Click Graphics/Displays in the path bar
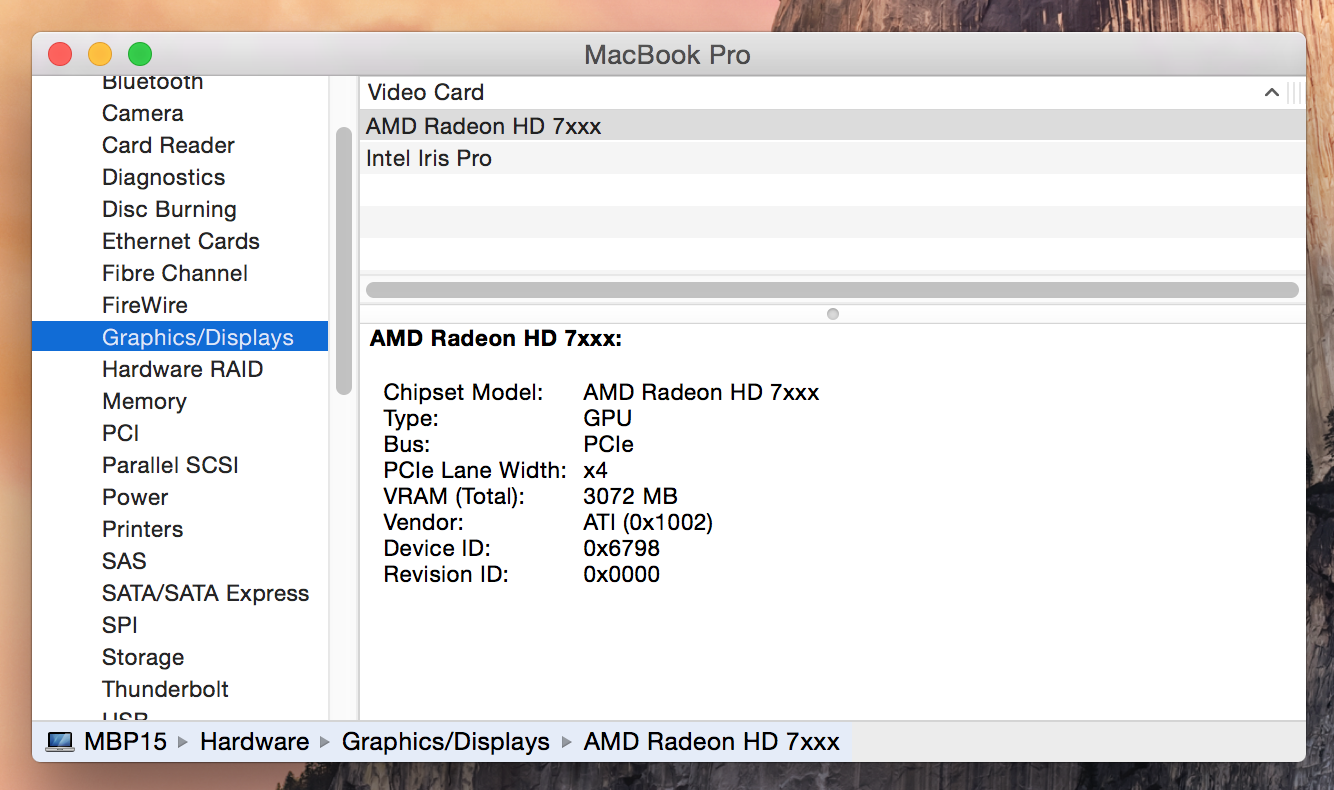This screenshot has height=790, width=1334. tap(445, 742)
